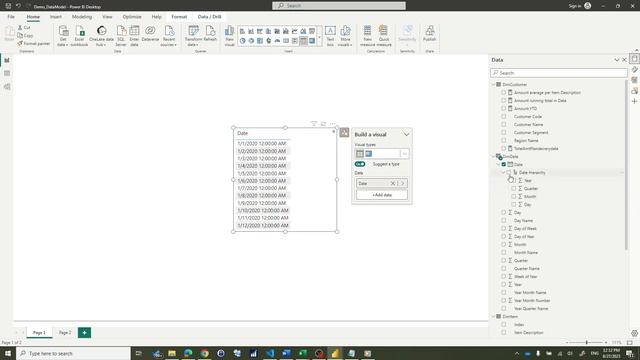This screenshot has width=640, height=360.
Task: Click the SQL Server icon
Action: point(121,36)
